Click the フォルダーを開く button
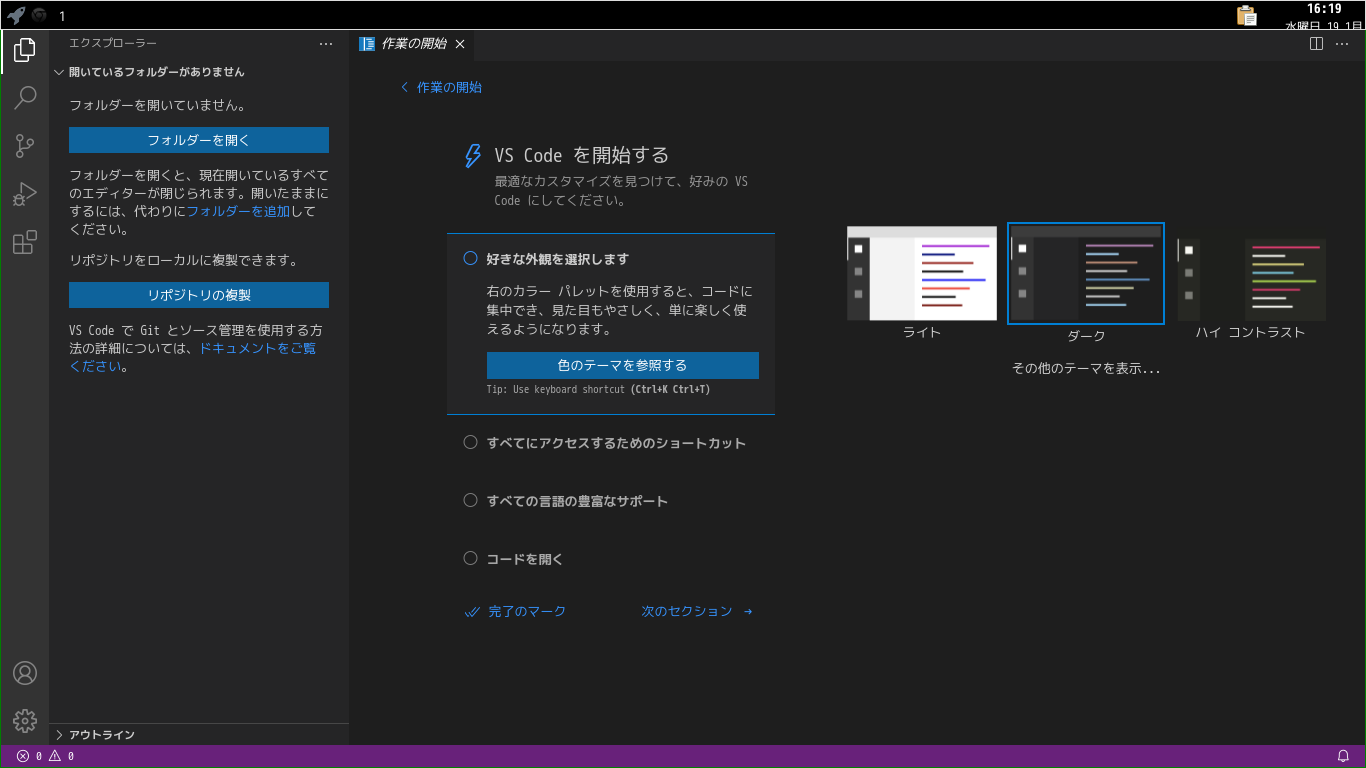This screenshot has height=768, width=1366. [199, 140]
